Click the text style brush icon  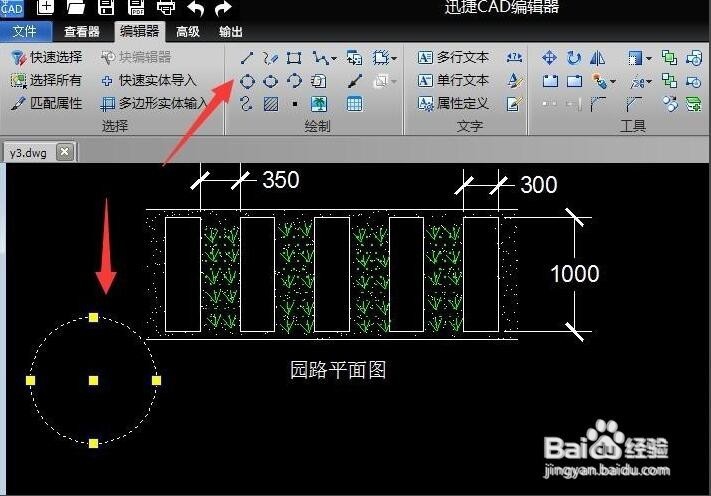click(x=515, y=80)
